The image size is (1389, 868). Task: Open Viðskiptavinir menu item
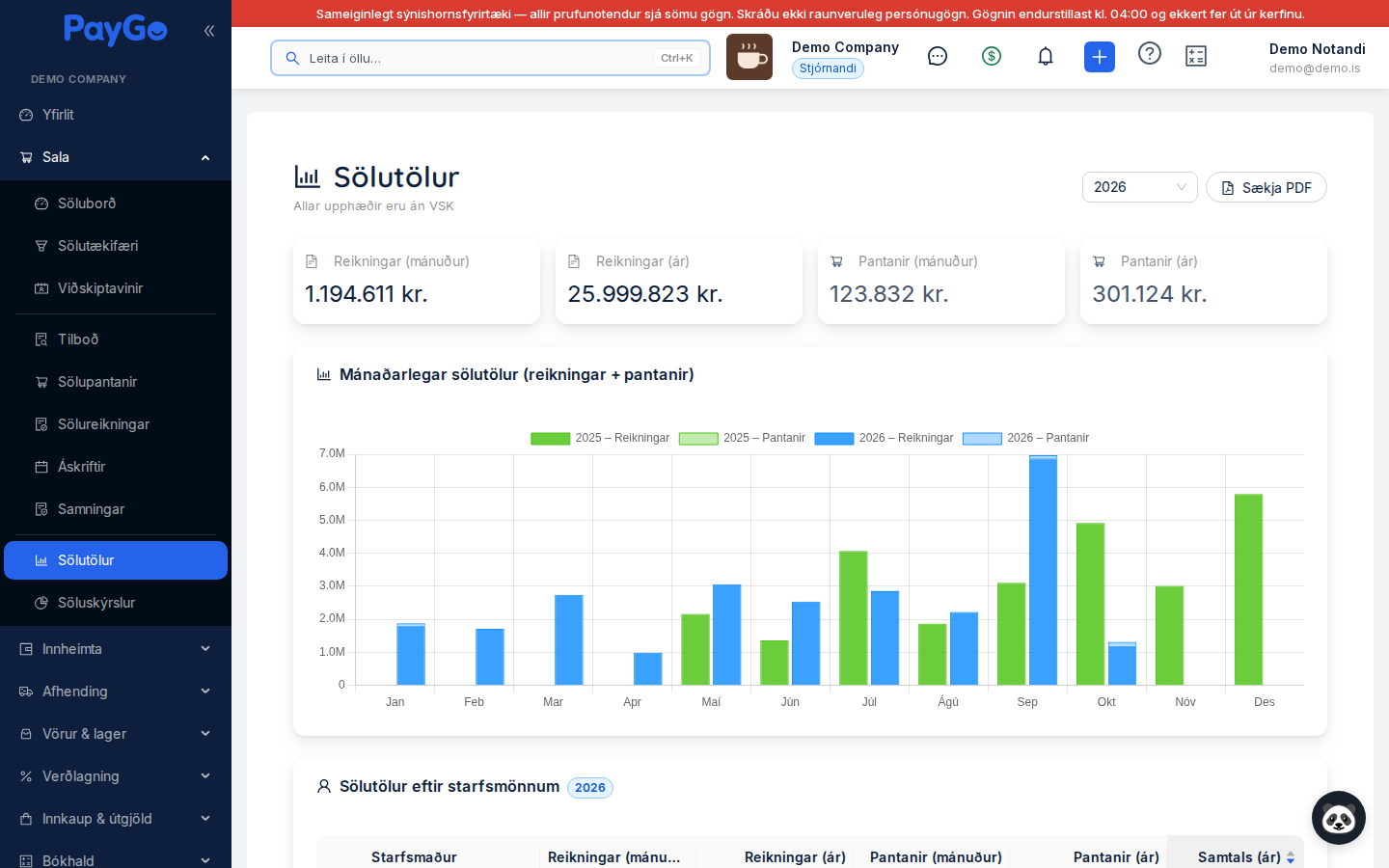(x=116, y=288)
